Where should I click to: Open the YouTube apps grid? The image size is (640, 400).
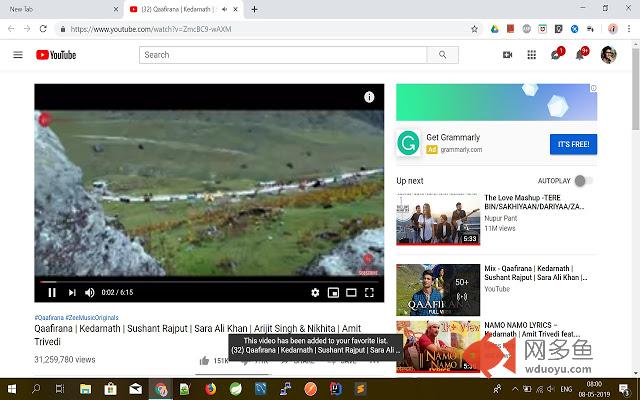click(x=531, y=55)
